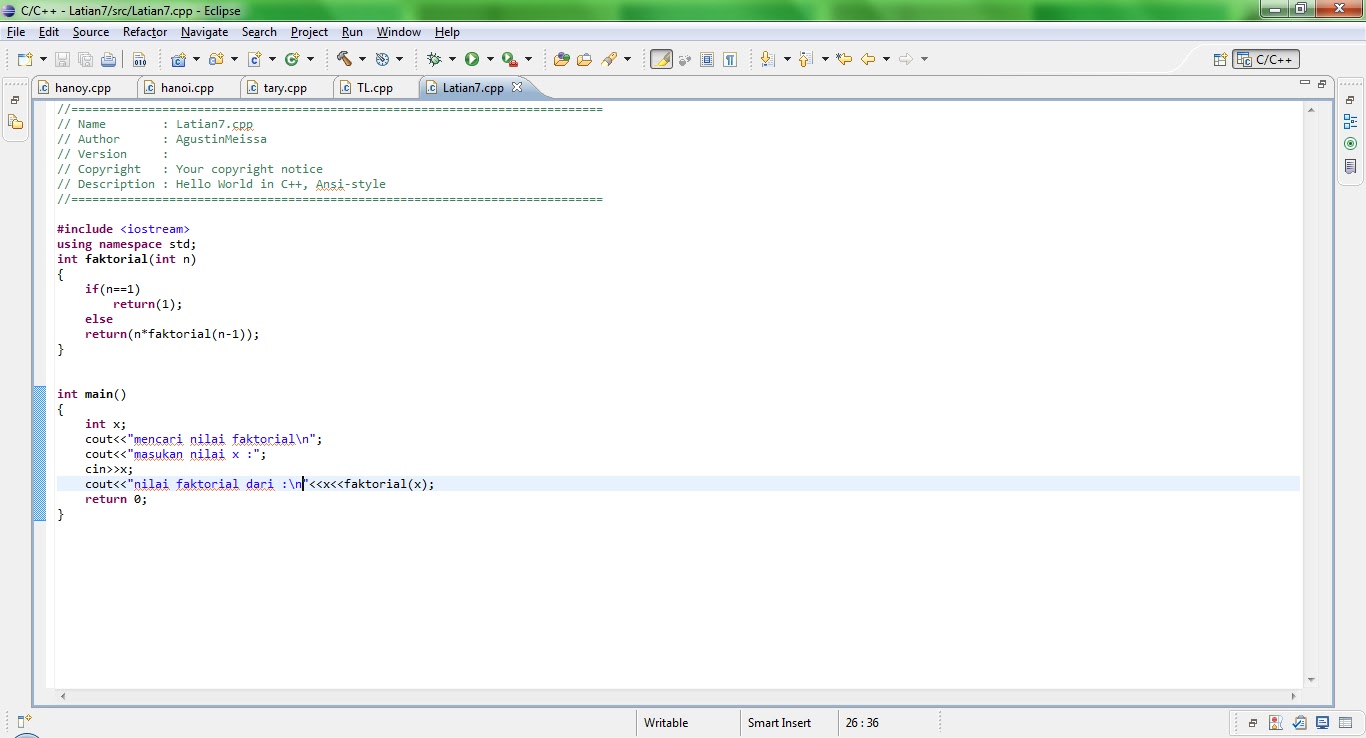Image resolution: width=1366 pixels, height=738 pixels.
Task: Open Project Explorer icon in left trim
Action: click(x=15, y=123)
